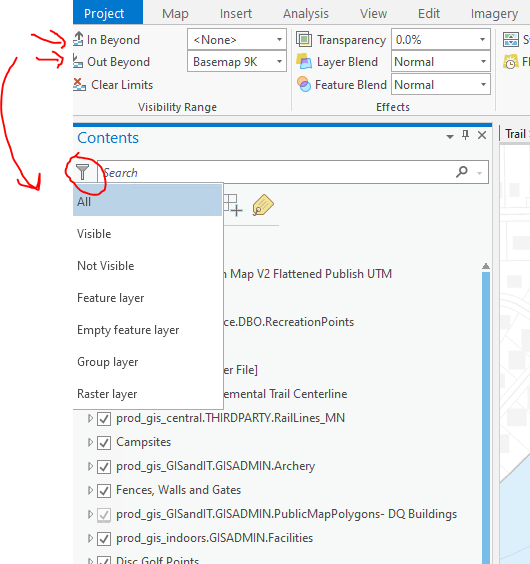The image size is (530, 564).
Task: Switch to the Edit ribbon tab
Action: [429, 13]
